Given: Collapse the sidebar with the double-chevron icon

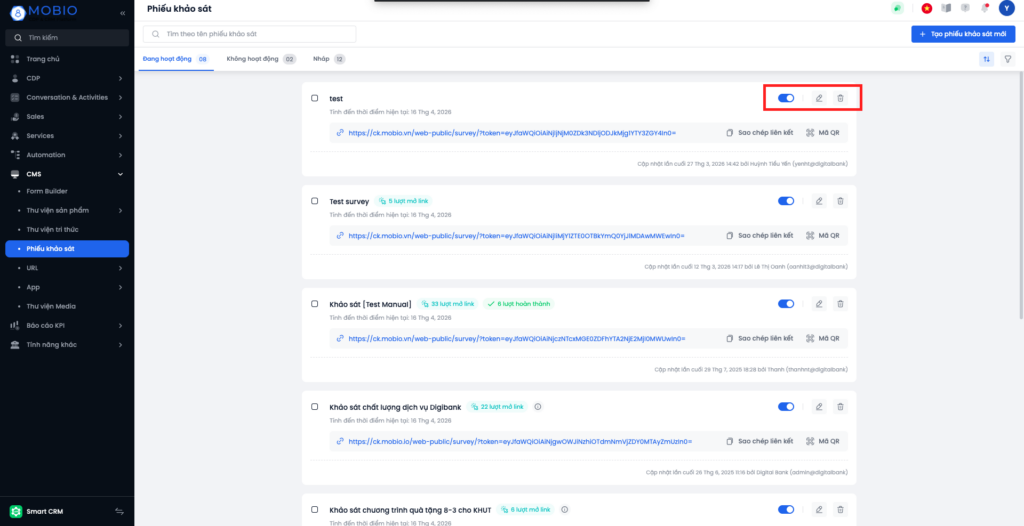Looking at the screenshot, I should coord(122,13).
